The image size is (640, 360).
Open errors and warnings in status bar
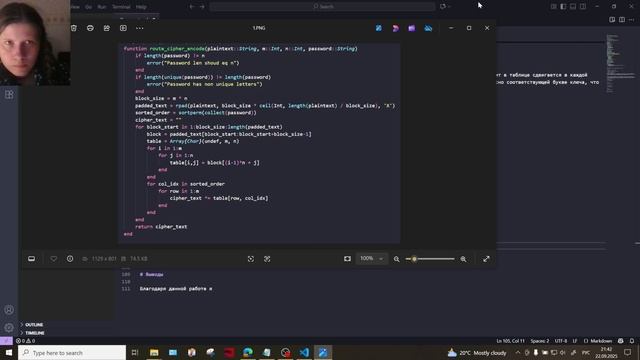pos(25,341)
